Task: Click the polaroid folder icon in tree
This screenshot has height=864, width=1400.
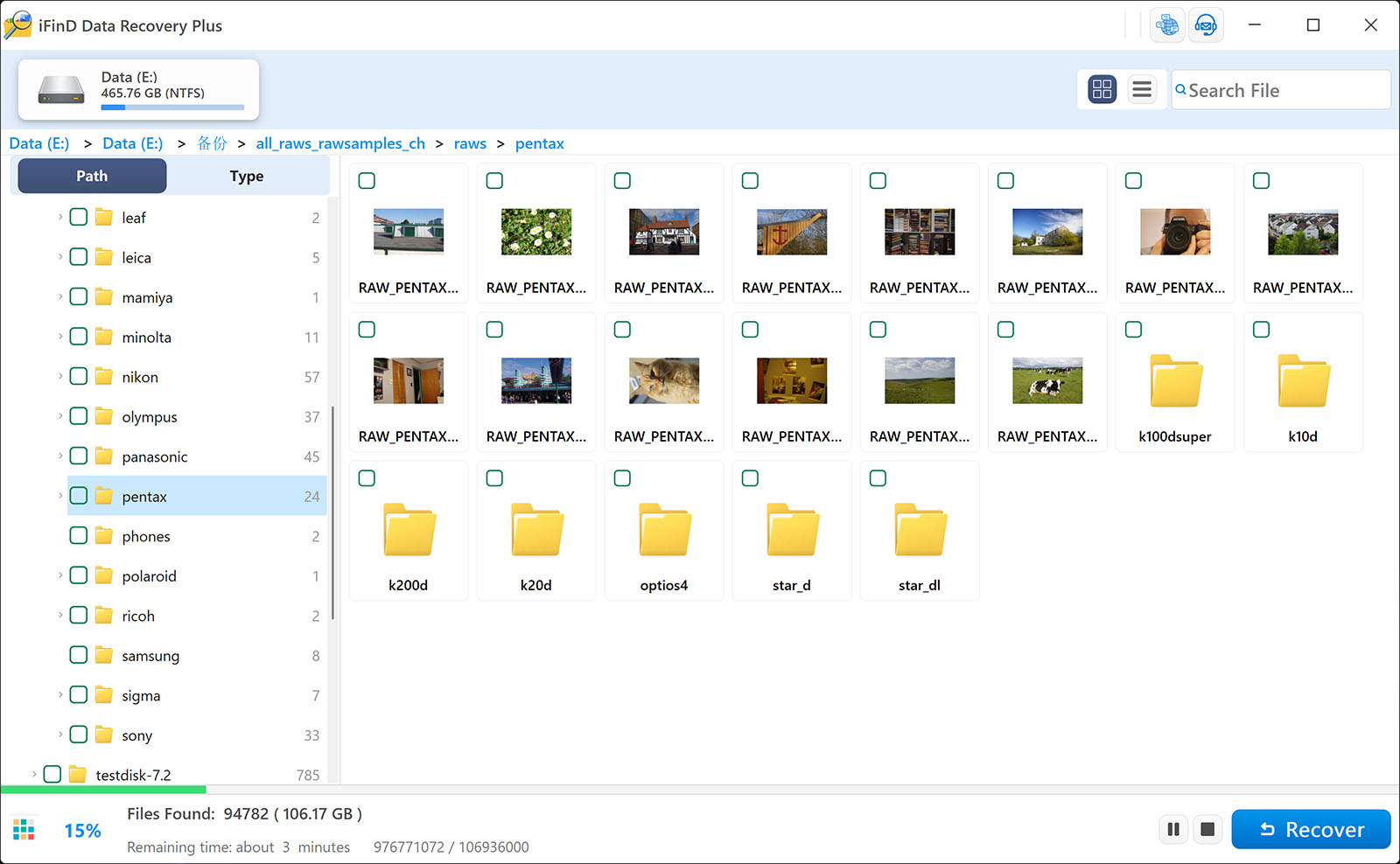Action: click(x=104, y=575)
